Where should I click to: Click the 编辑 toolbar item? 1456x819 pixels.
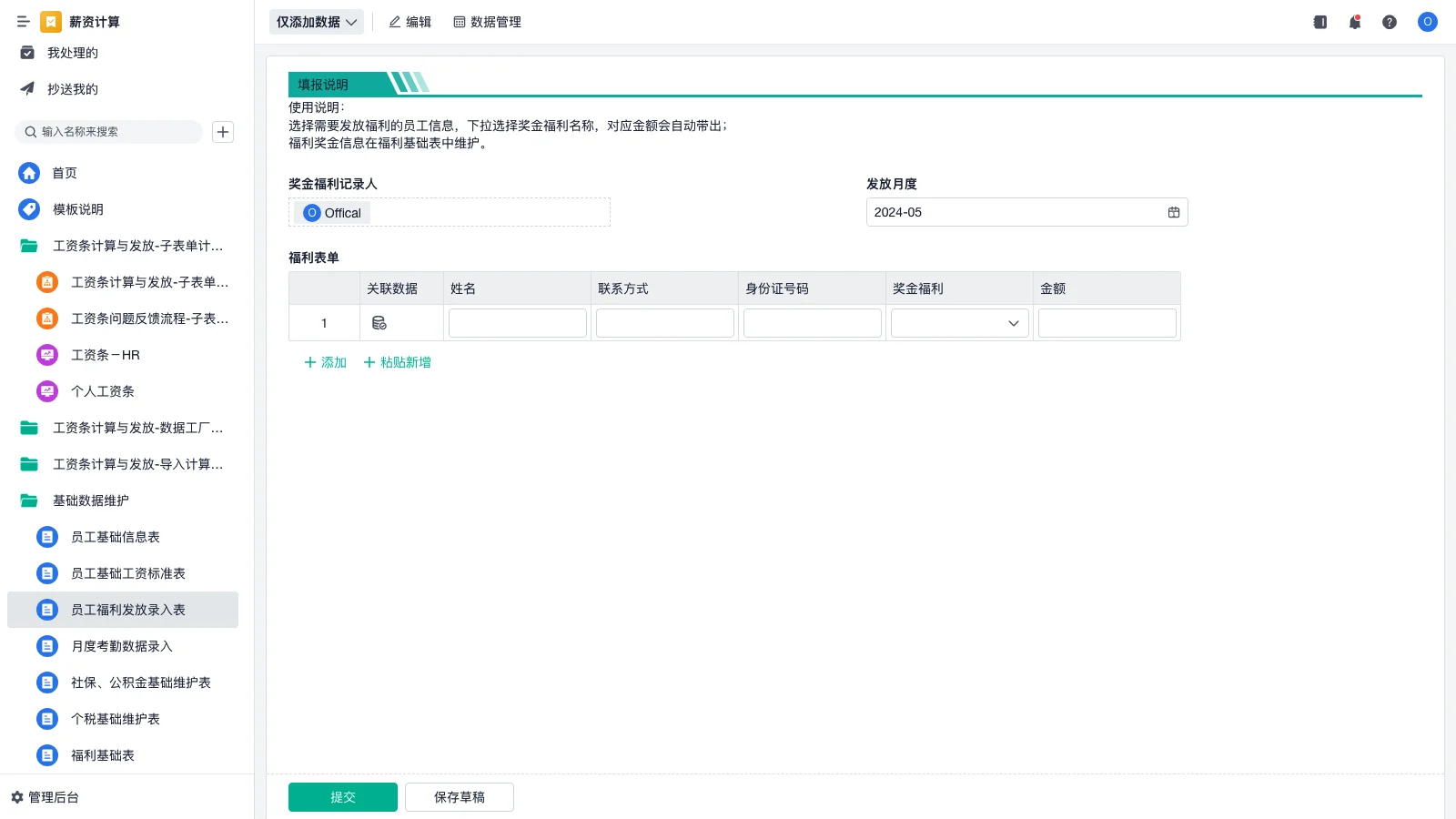(409, 22)
